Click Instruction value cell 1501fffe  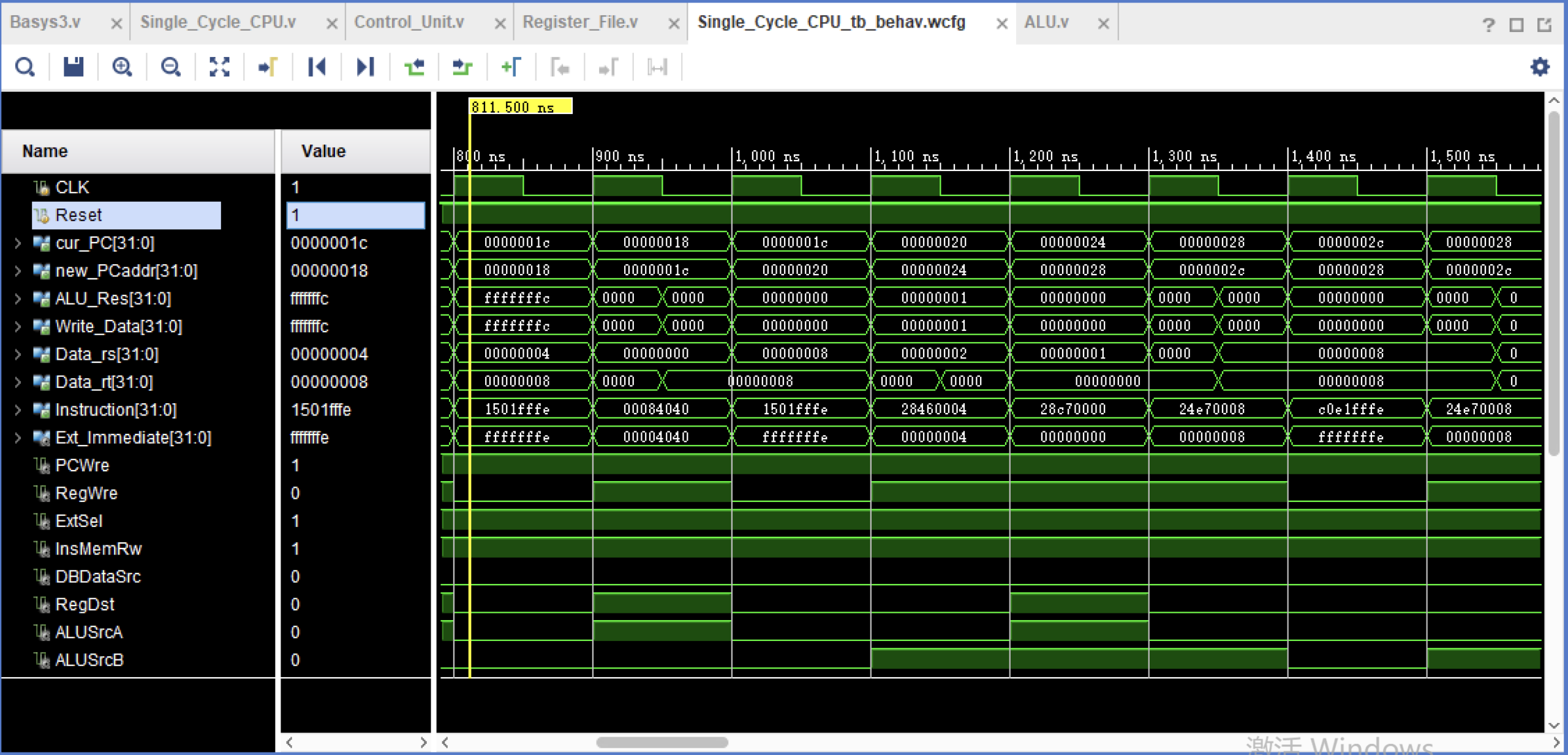(x=321, y=410)
